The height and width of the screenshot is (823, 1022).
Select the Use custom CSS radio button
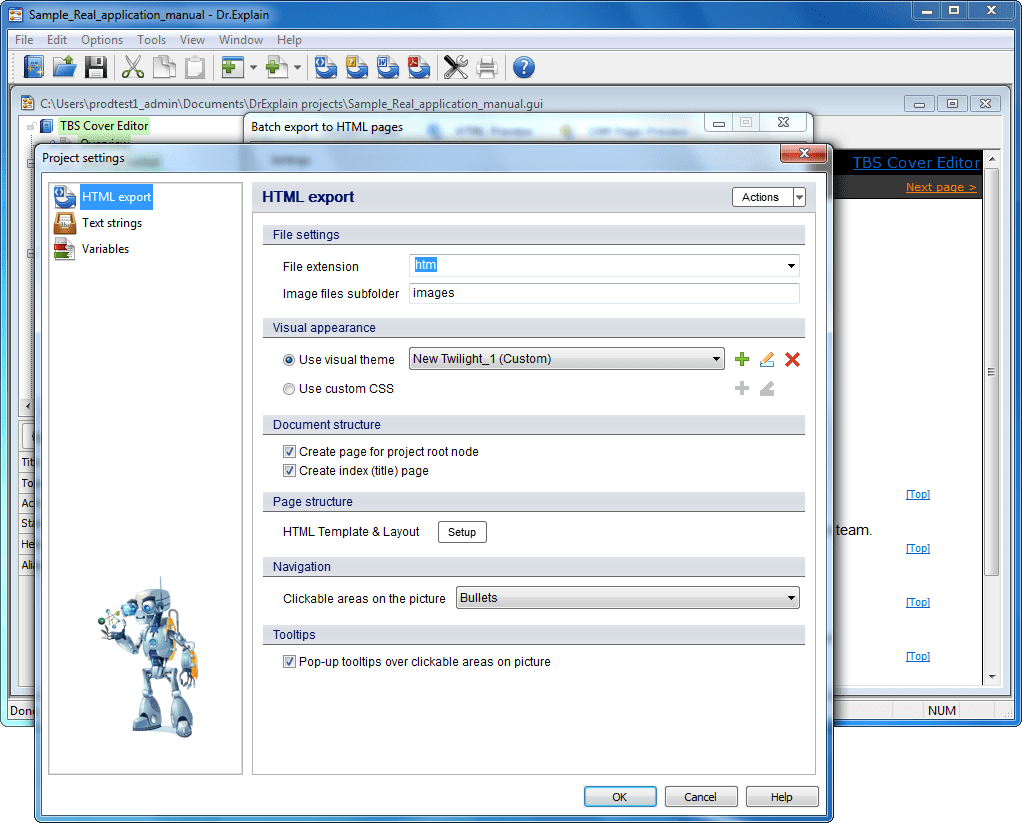(289, 389)
